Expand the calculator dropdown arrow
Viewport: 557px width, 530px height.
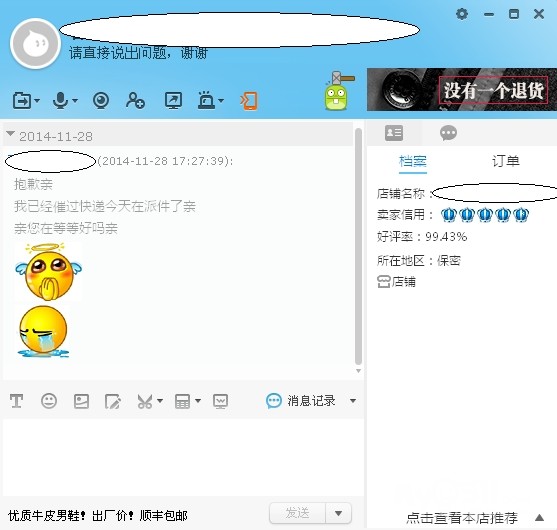click(198, 401)
